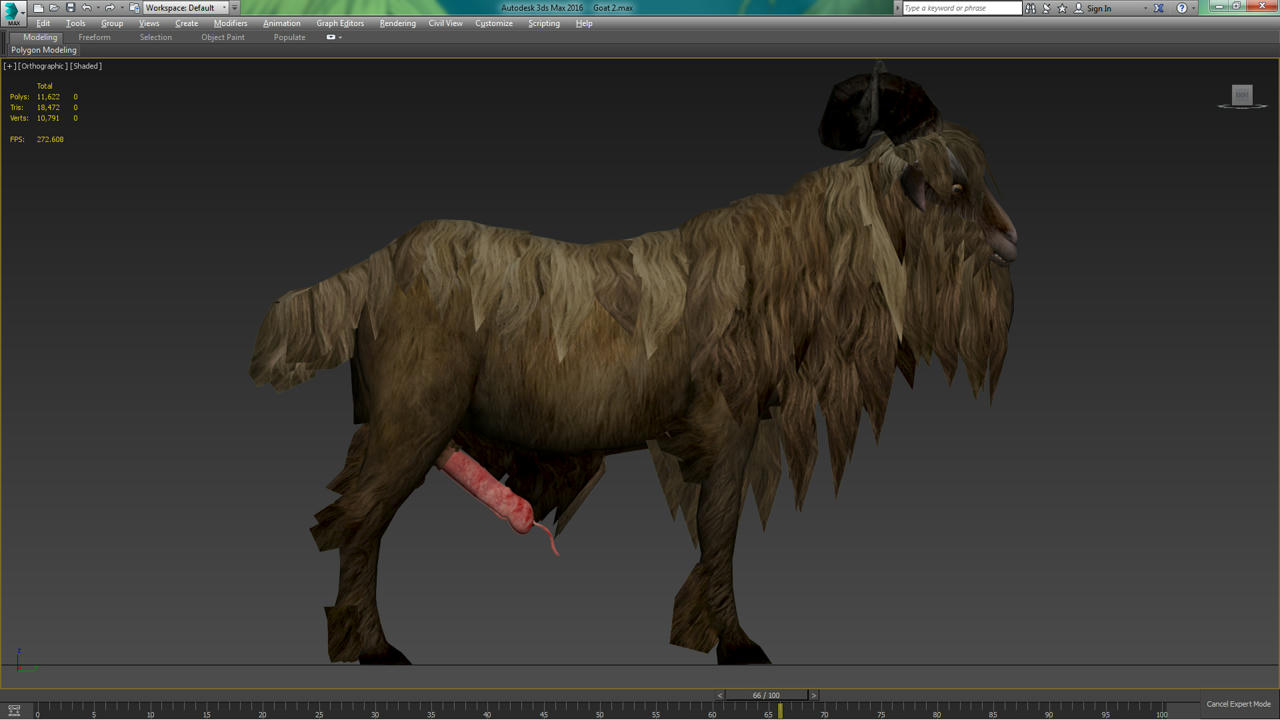Viewport: 1280px width, 720px height.
Task: Click the time slider handle 66 / 100
Action: 766,695
